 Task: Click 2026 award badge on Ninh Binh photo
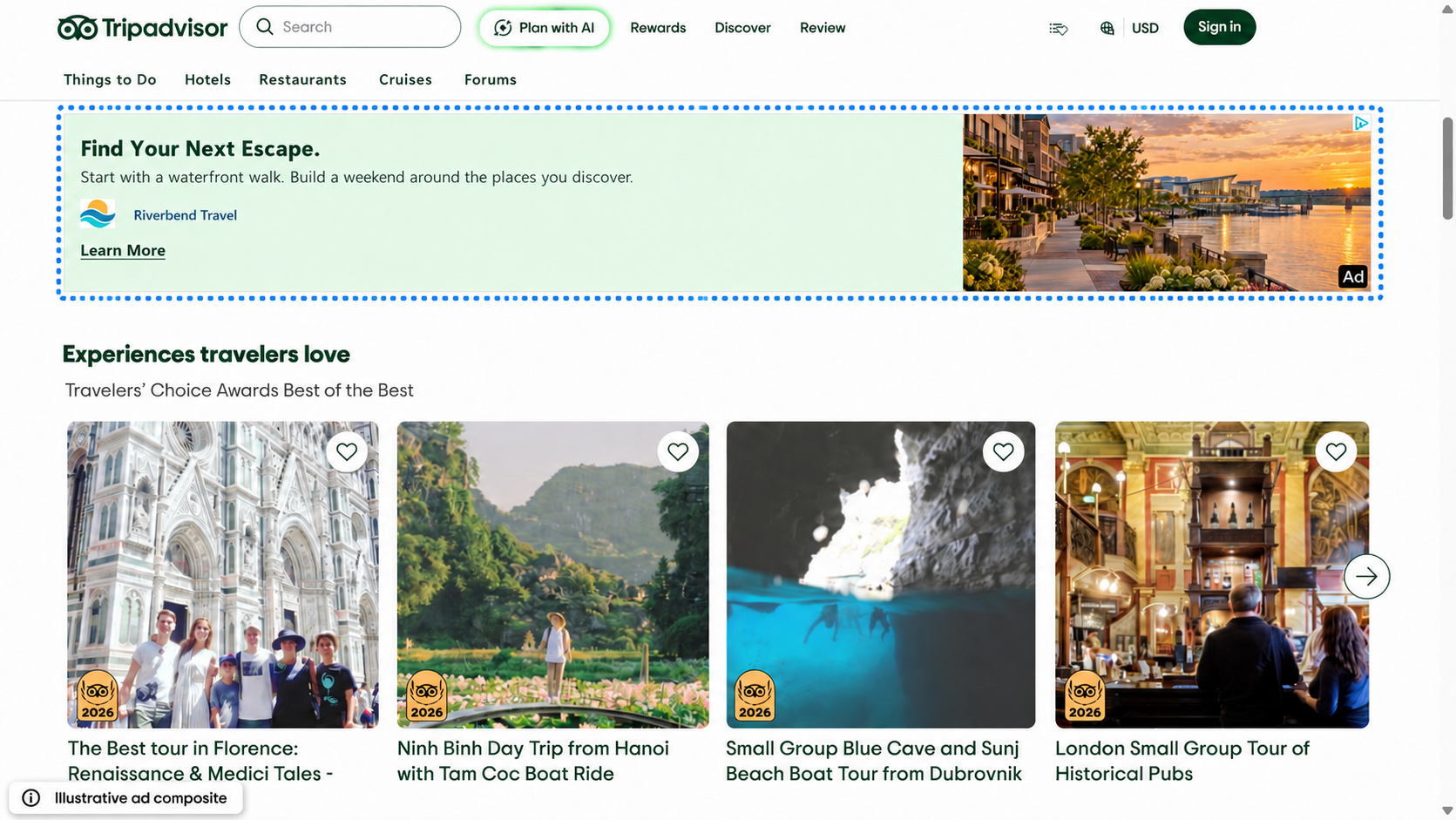click(427, 695)
